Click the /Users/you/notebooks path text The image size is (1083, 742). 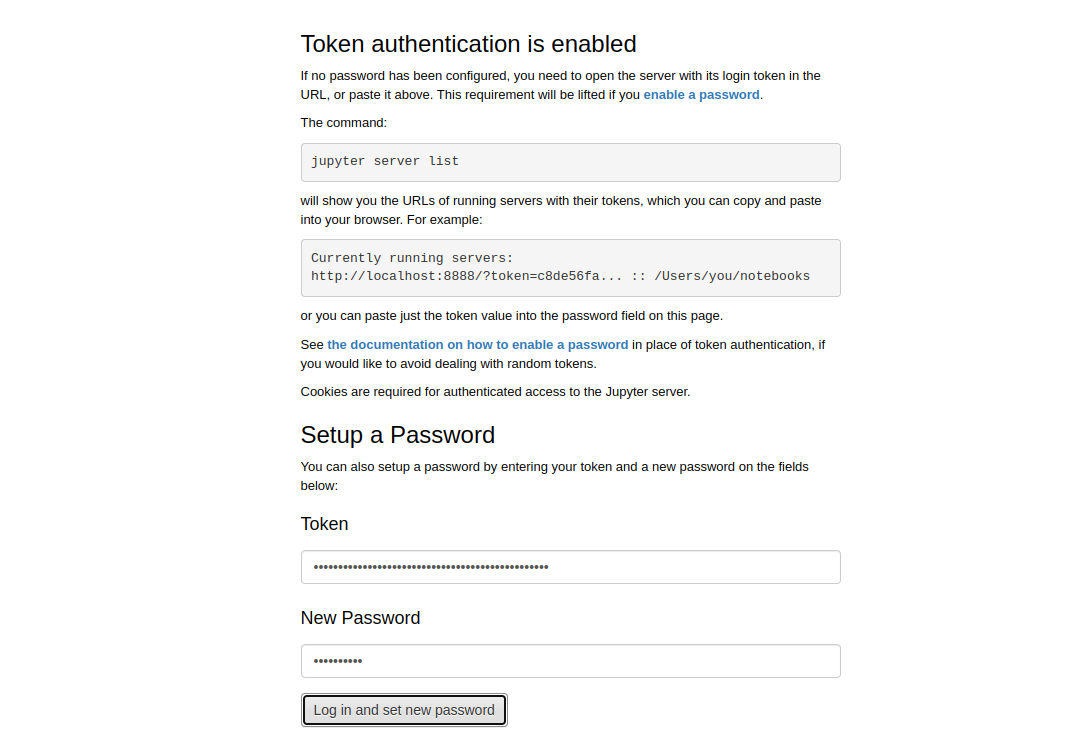(x=732, y=277)
